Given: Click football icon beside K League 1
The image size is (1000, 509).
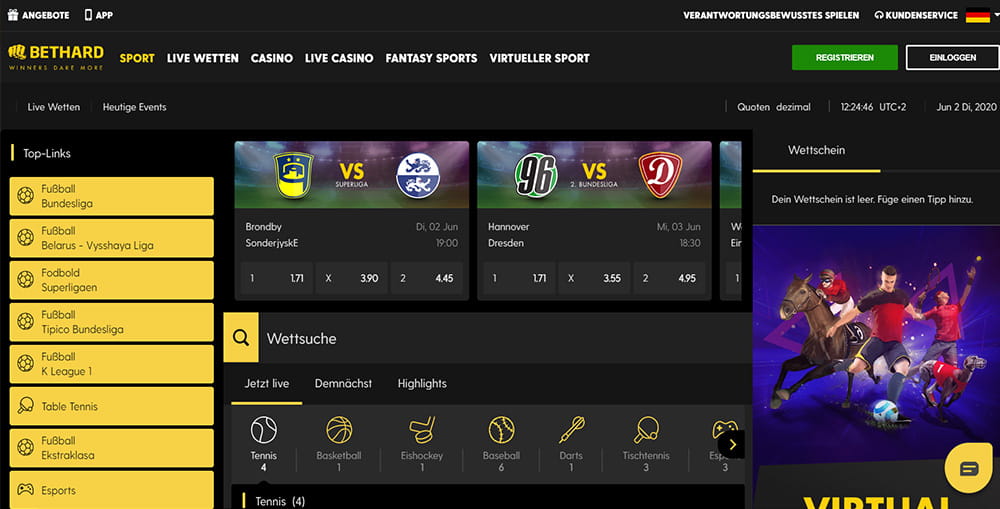Looking at the screenshot, I should click(26, 364).
